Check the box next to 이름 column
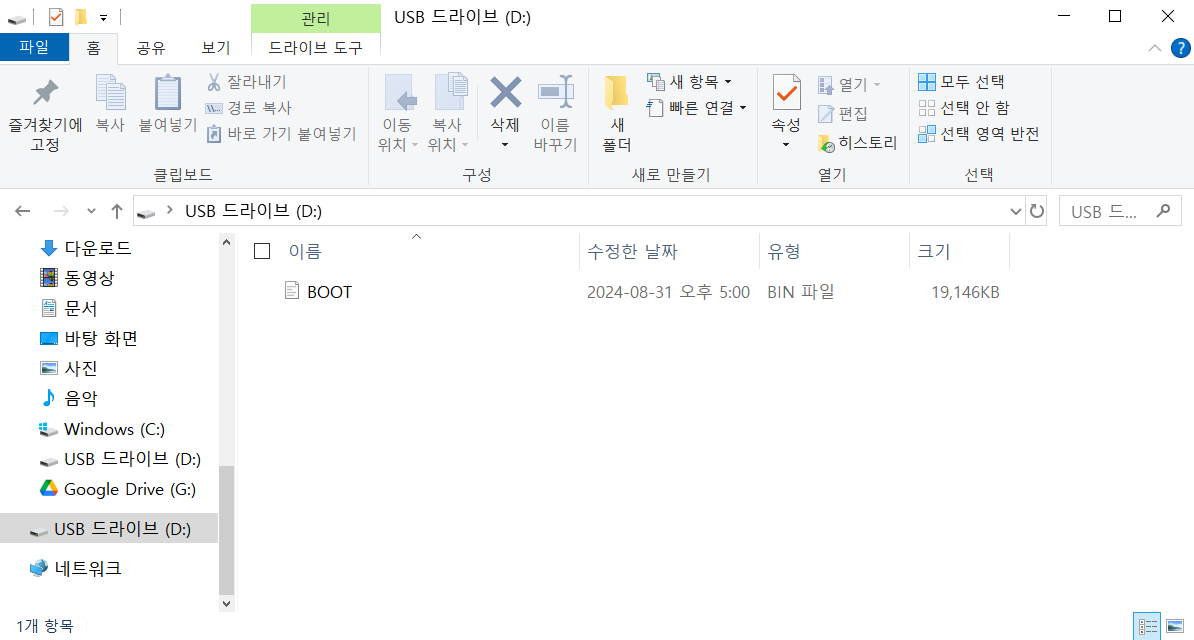Image resolution: width=1194 pixels, height=640 pixels. point(262,251)
